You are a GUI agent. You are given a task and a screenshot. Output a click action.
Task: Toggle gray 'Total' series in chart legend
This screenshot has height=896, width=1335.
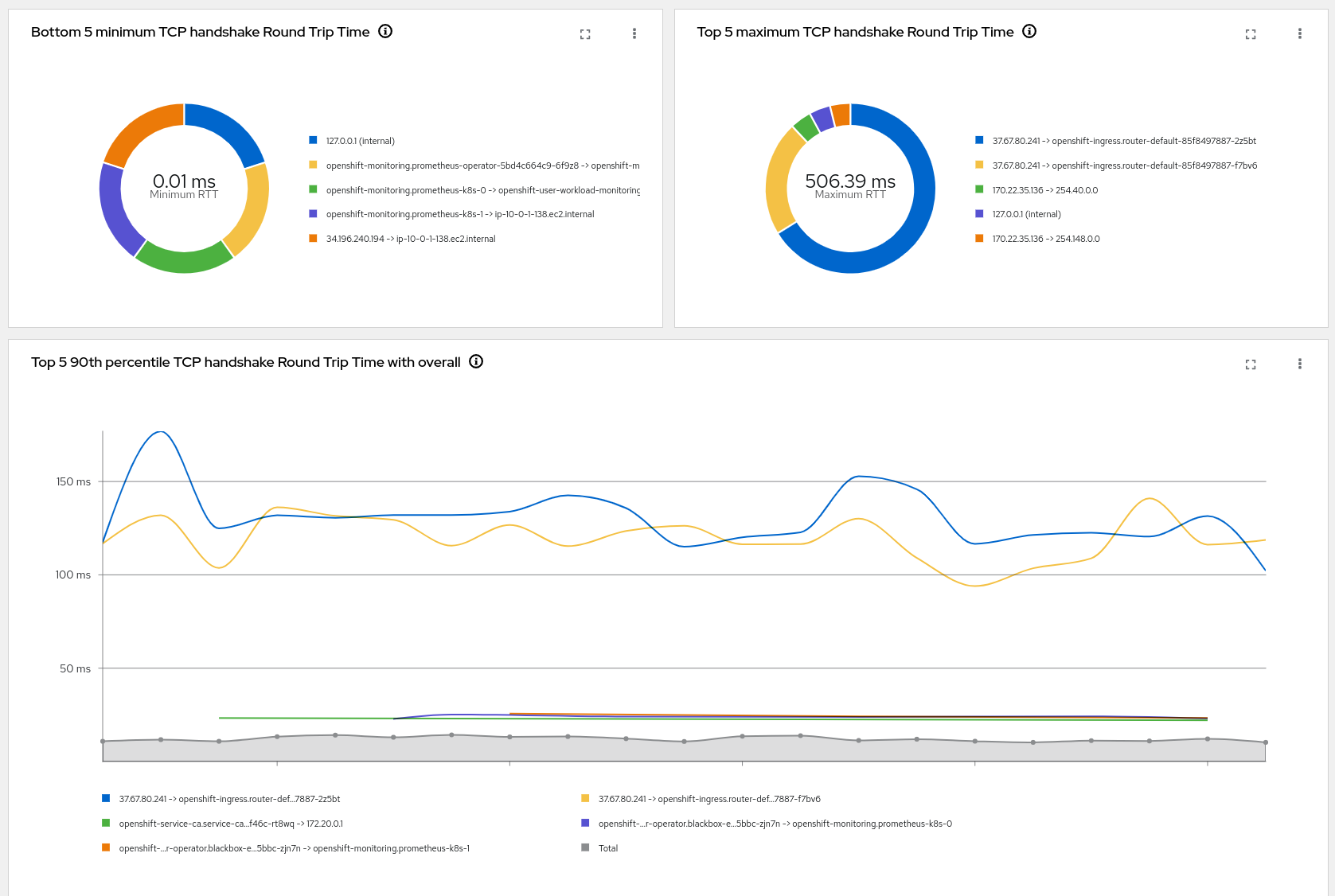click(585, 847)
